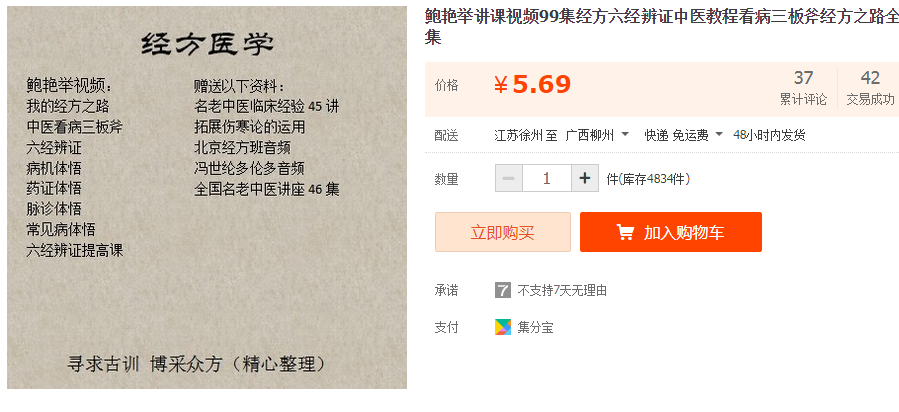
Task: Click the 7-day return policy icon
Action: pos(503,290)
